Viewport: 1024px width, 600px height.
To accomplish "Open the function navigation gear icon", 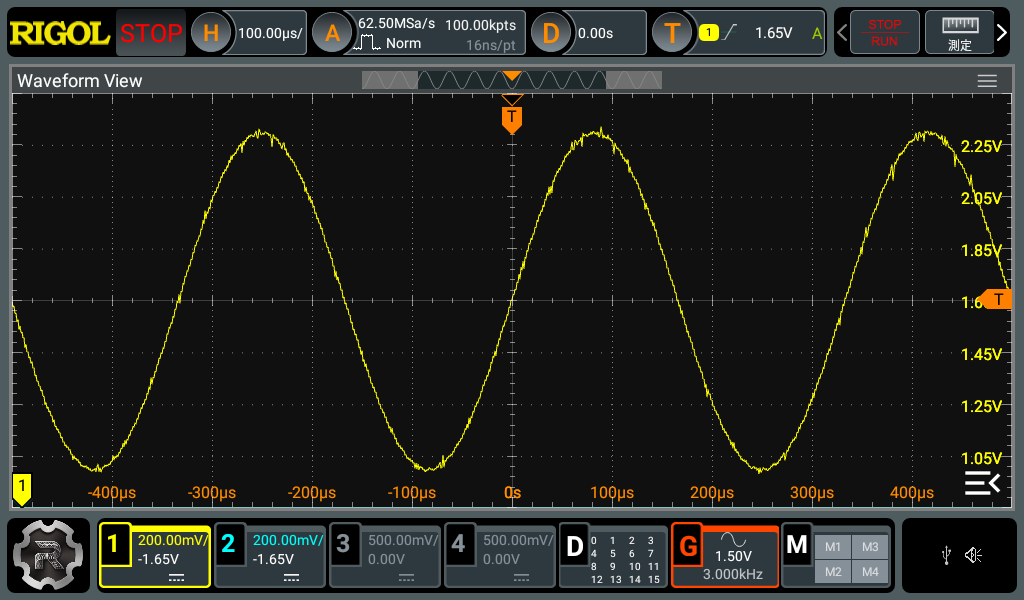I will (48, 555).
